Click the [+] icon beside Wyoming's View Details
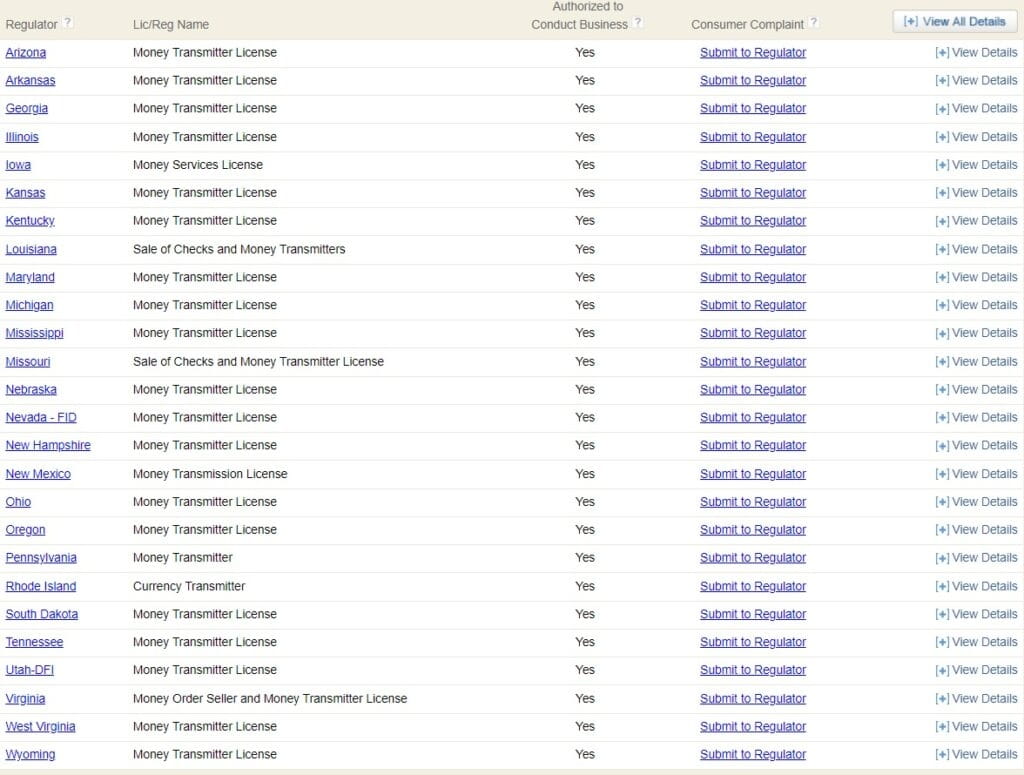1024x775 pixels. pyautogui.click(x=940, y=754)
